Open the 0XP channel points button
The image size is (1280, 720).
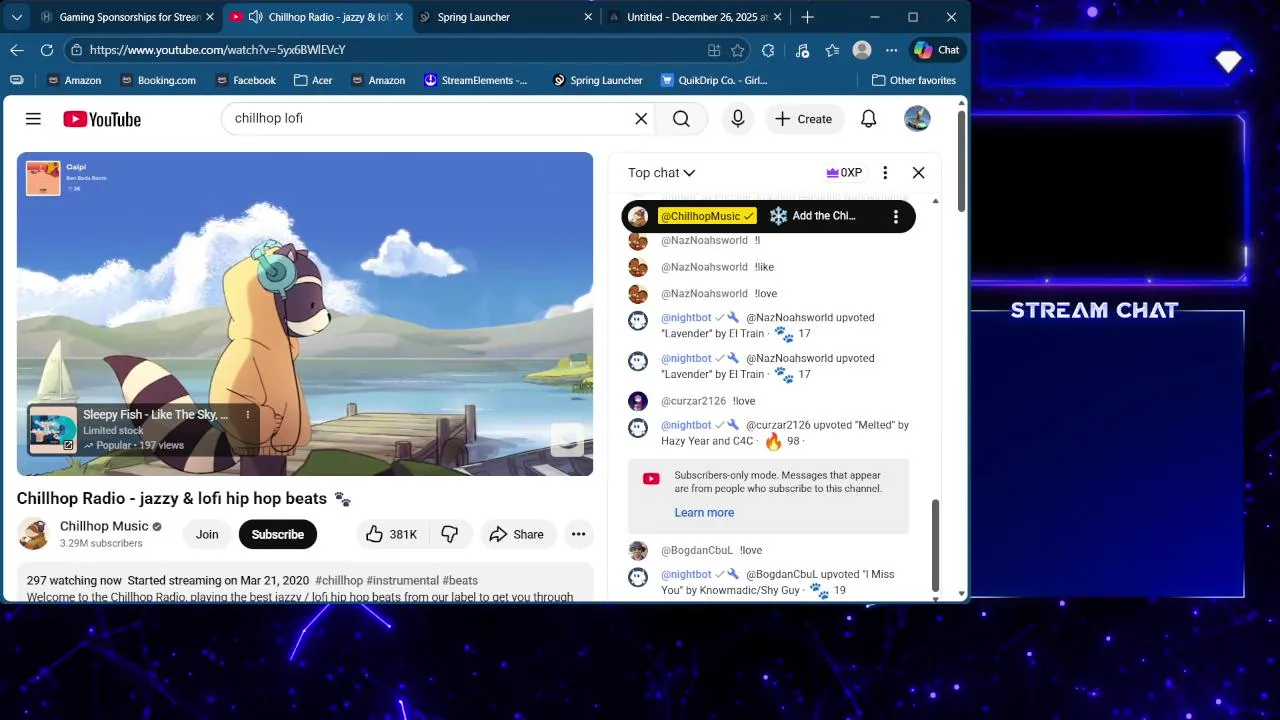(x=844, y=173)
